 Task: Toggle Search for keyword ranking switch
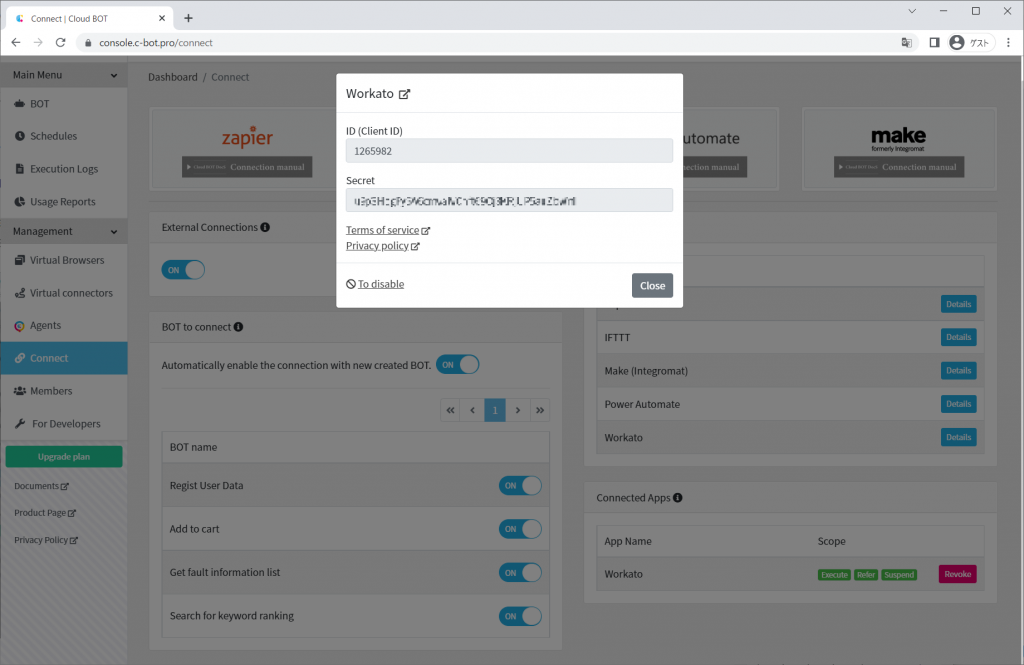click(x=520, y=616)
